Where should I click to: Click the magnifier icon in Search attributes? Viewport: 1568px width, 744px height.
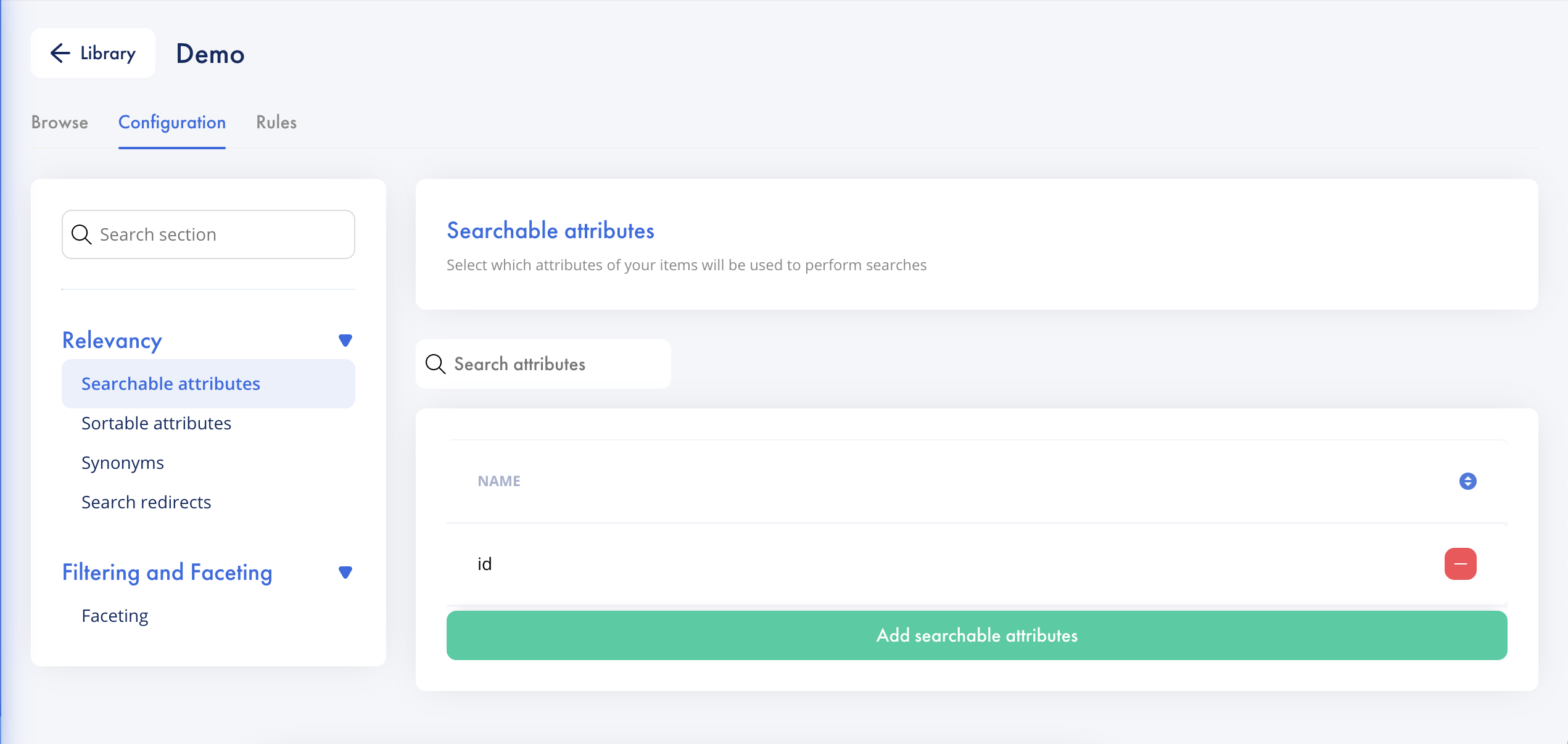[x=435, y=364]
